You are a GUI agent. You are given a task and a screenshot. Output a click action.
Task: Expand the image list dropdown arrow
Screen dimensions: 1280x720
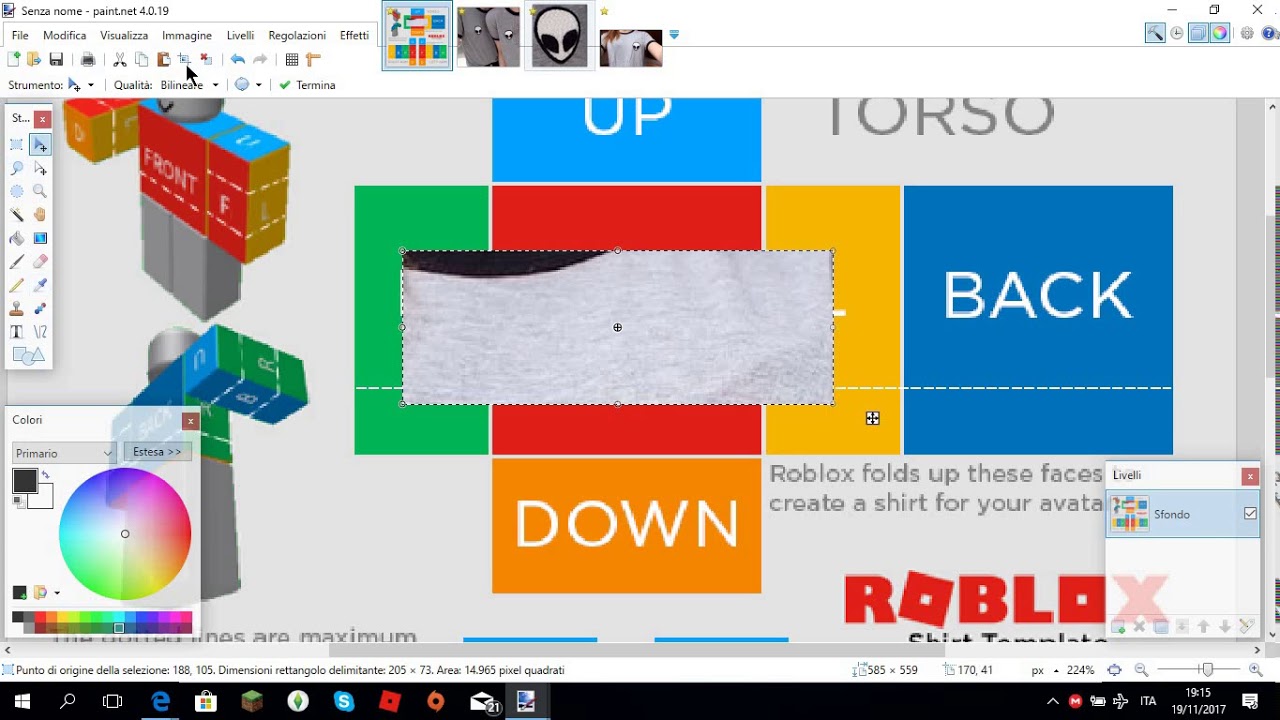[674, 35]
